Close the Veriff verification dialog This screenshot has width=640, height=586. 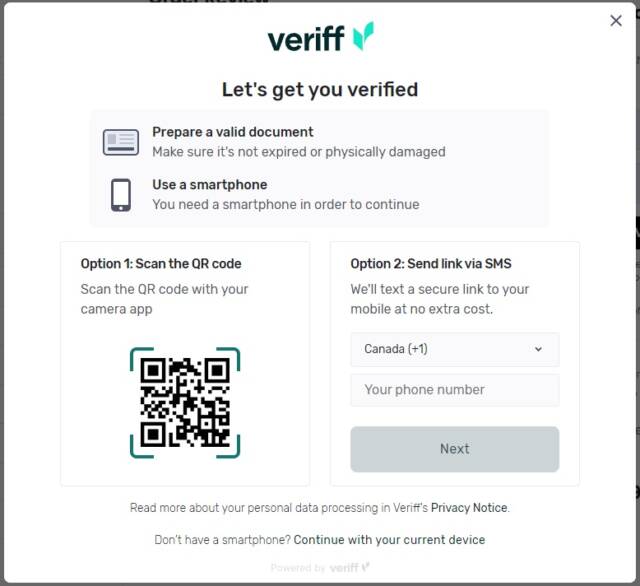[616, 21]
